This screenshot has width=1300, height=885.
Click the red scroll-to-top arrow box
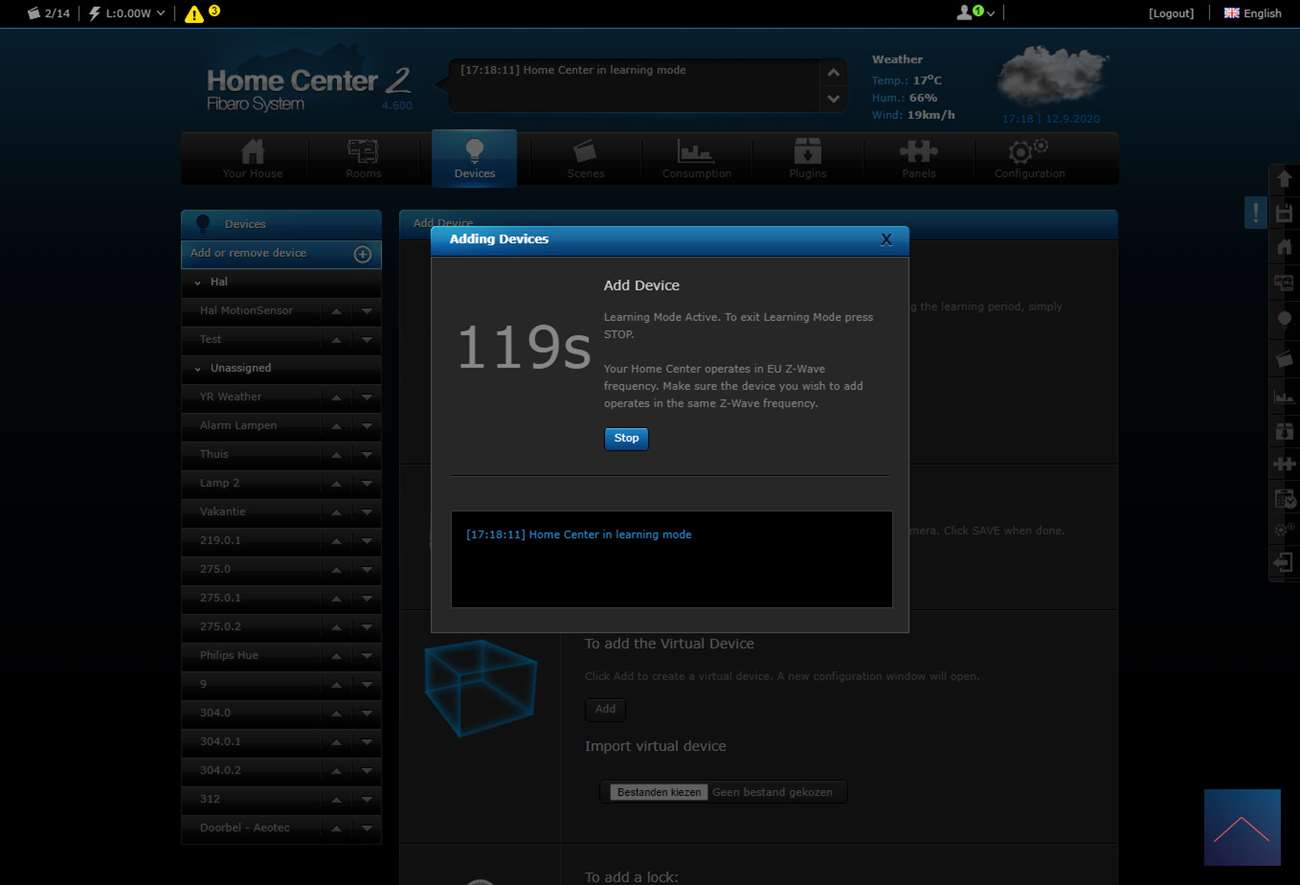tap(1242, 827)
